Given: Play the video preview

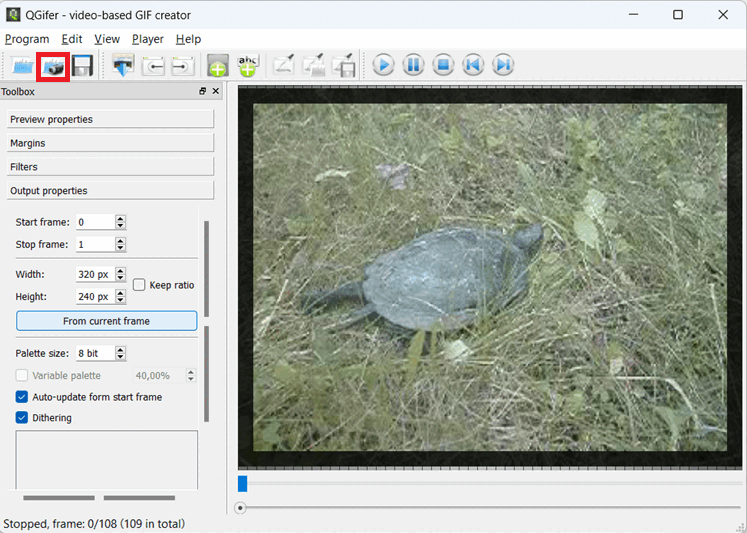Looking at the screenshot, I should click(383, 65).
